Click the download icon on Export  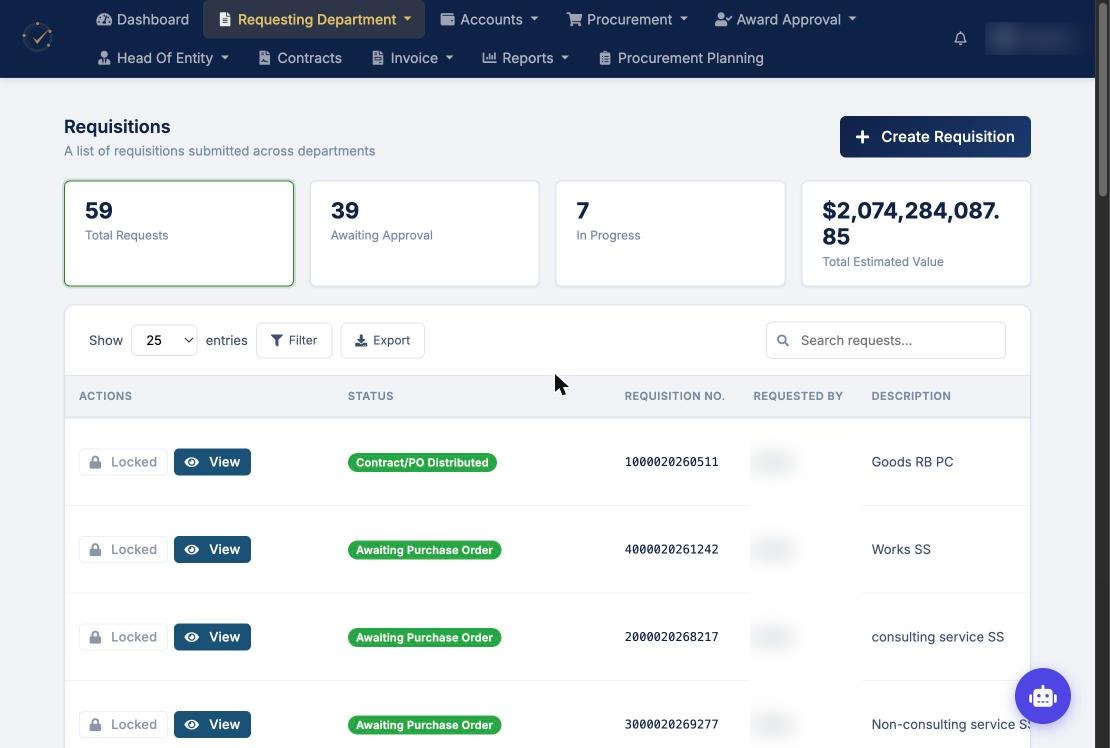pos(361,340)
